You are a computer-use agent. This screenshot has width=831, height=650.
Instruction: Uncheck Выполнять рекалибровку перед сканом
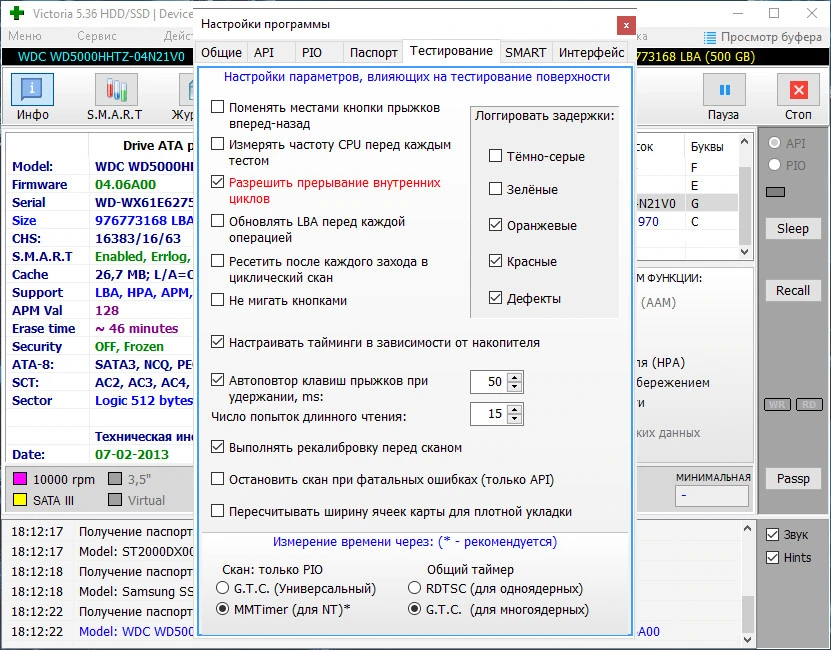pos(217,447)
